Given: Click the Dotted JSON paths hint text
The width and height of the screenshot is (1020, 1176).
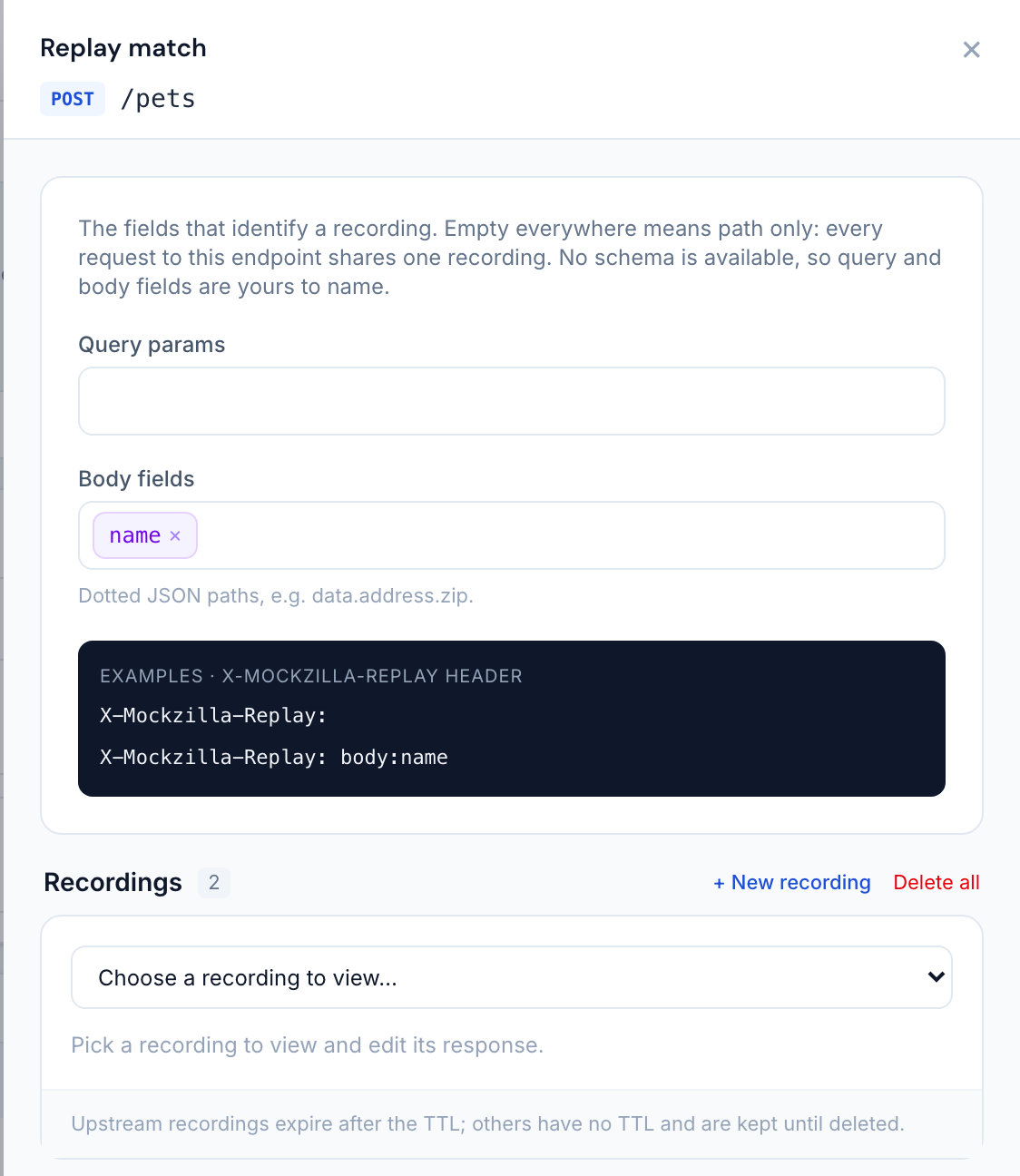Looking at the screenshot, I should click(x=276, y=595).
